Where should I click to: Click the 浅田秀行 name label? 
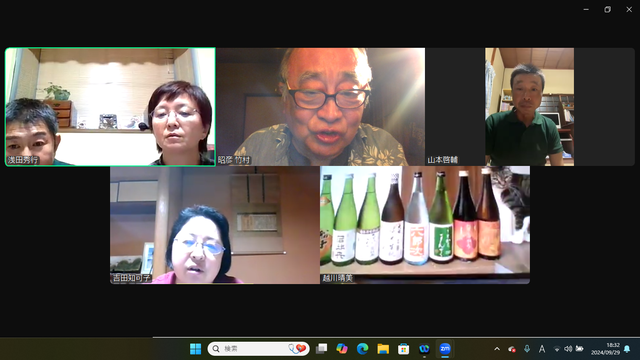pyautogui.click(x=23, y=160)
